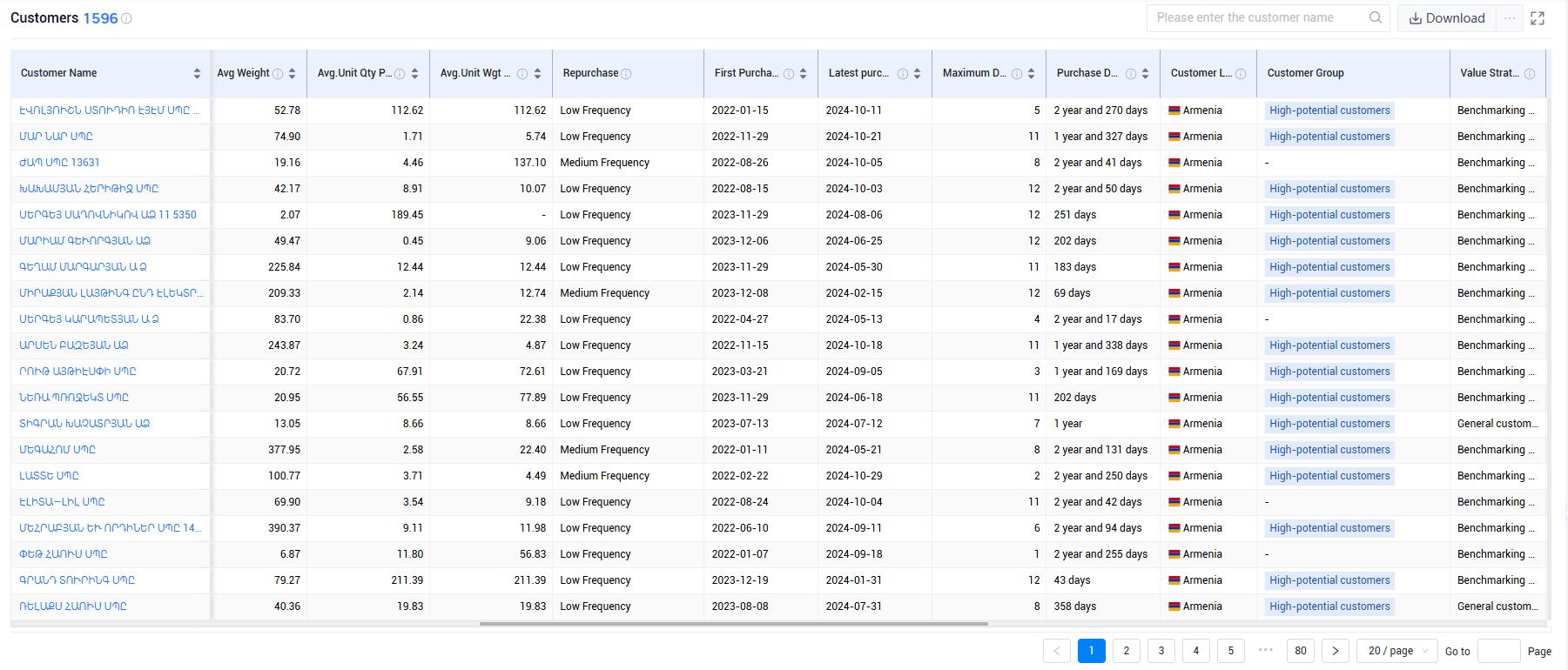1568x670 pixels.
Task: Click First Purchase info icon
Action: 789,74
